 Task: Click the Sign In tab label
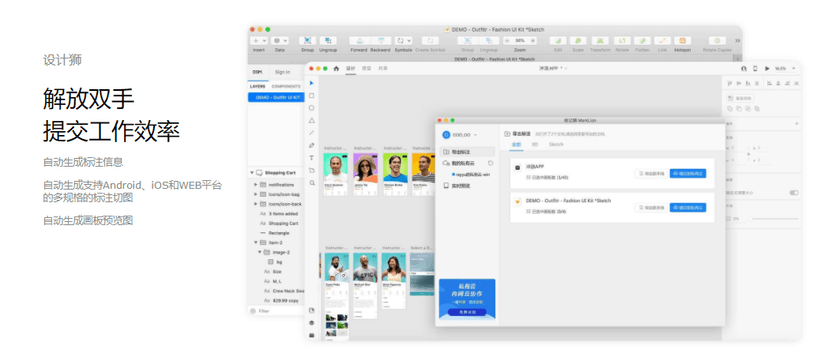pos(282,72)
